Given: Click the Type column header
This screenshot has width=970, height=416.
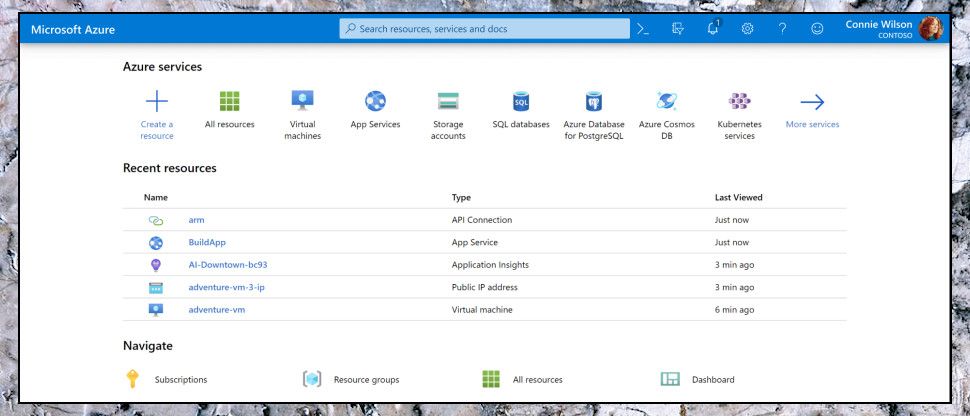Looking at the screenshot, I should (461, 197).
